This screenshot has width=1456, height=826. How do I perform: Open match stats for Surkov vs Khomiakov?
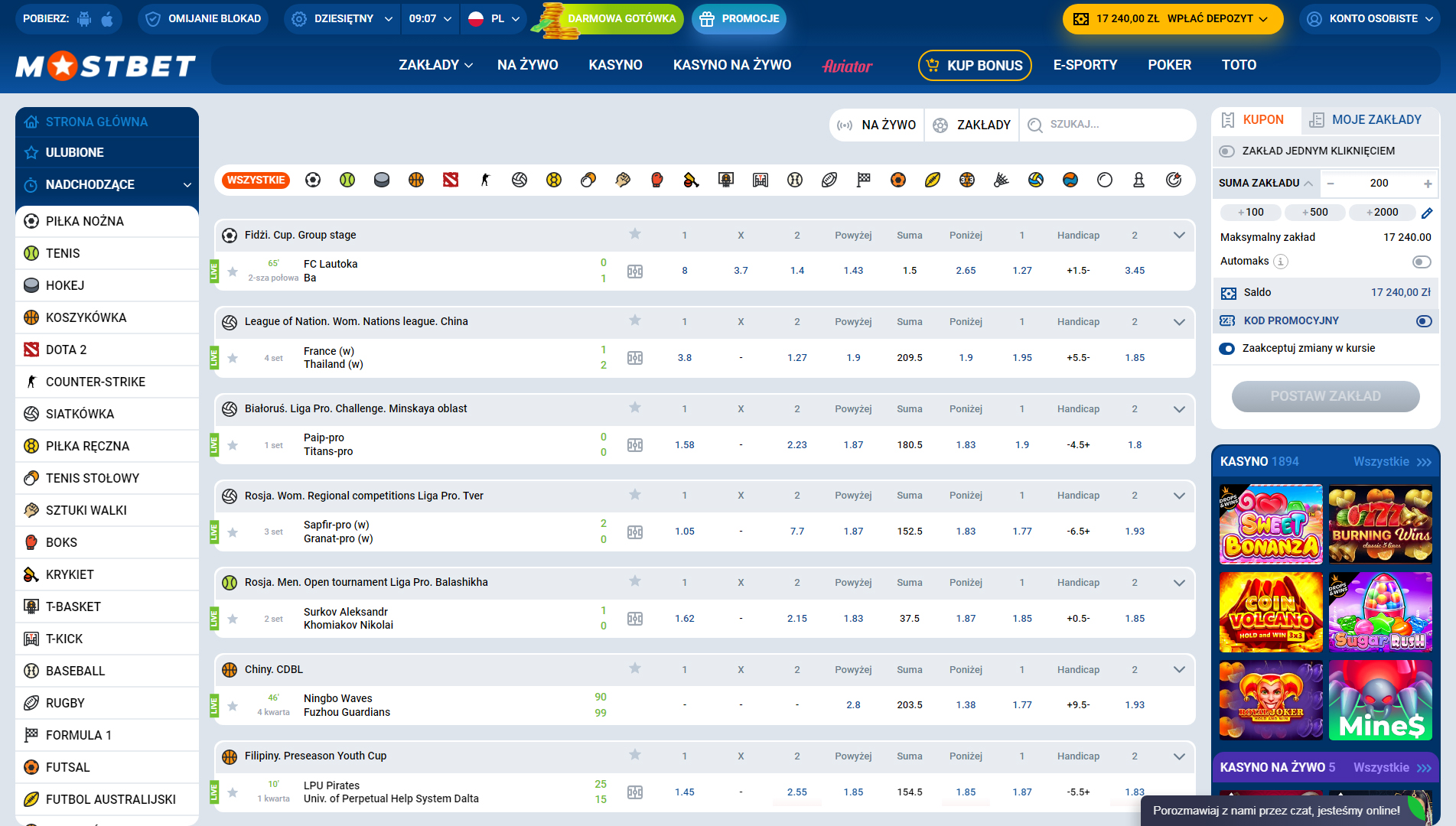(635, 619)
